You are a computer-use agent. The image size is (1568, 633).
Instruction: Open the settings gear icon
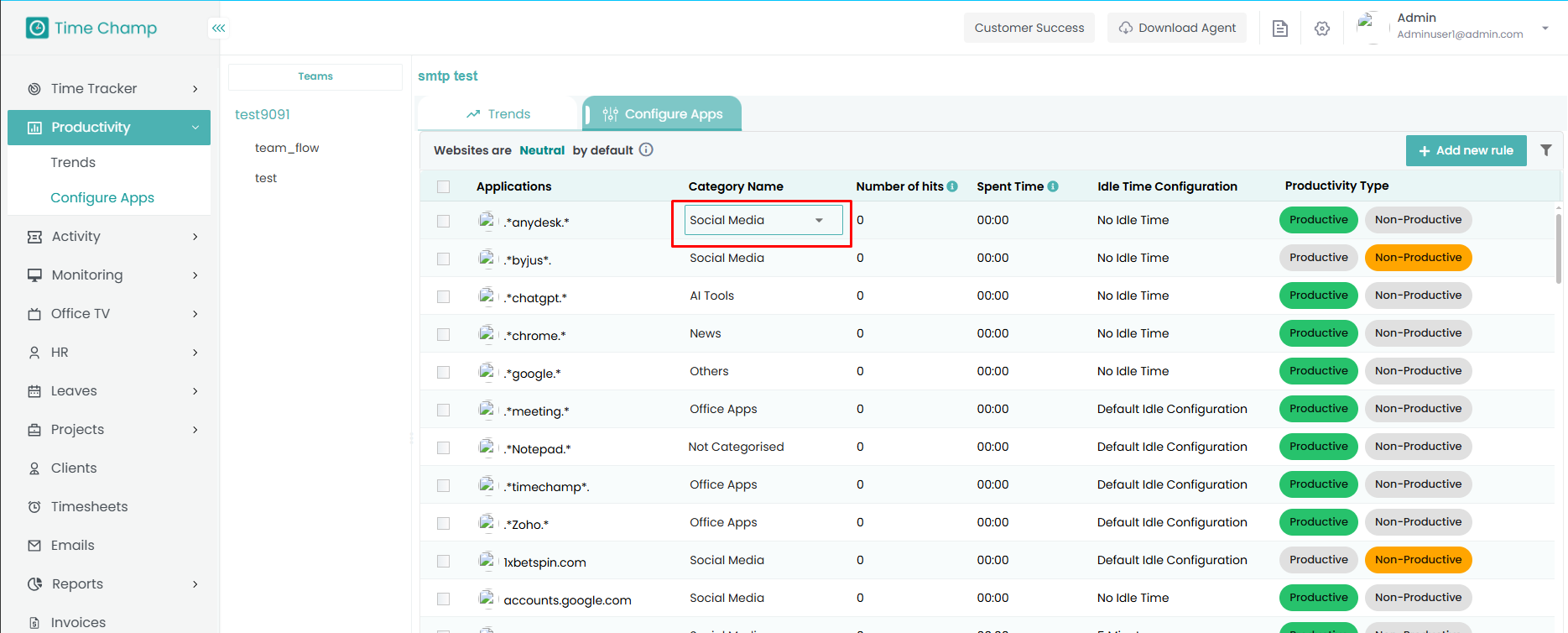click(1321, 29)
